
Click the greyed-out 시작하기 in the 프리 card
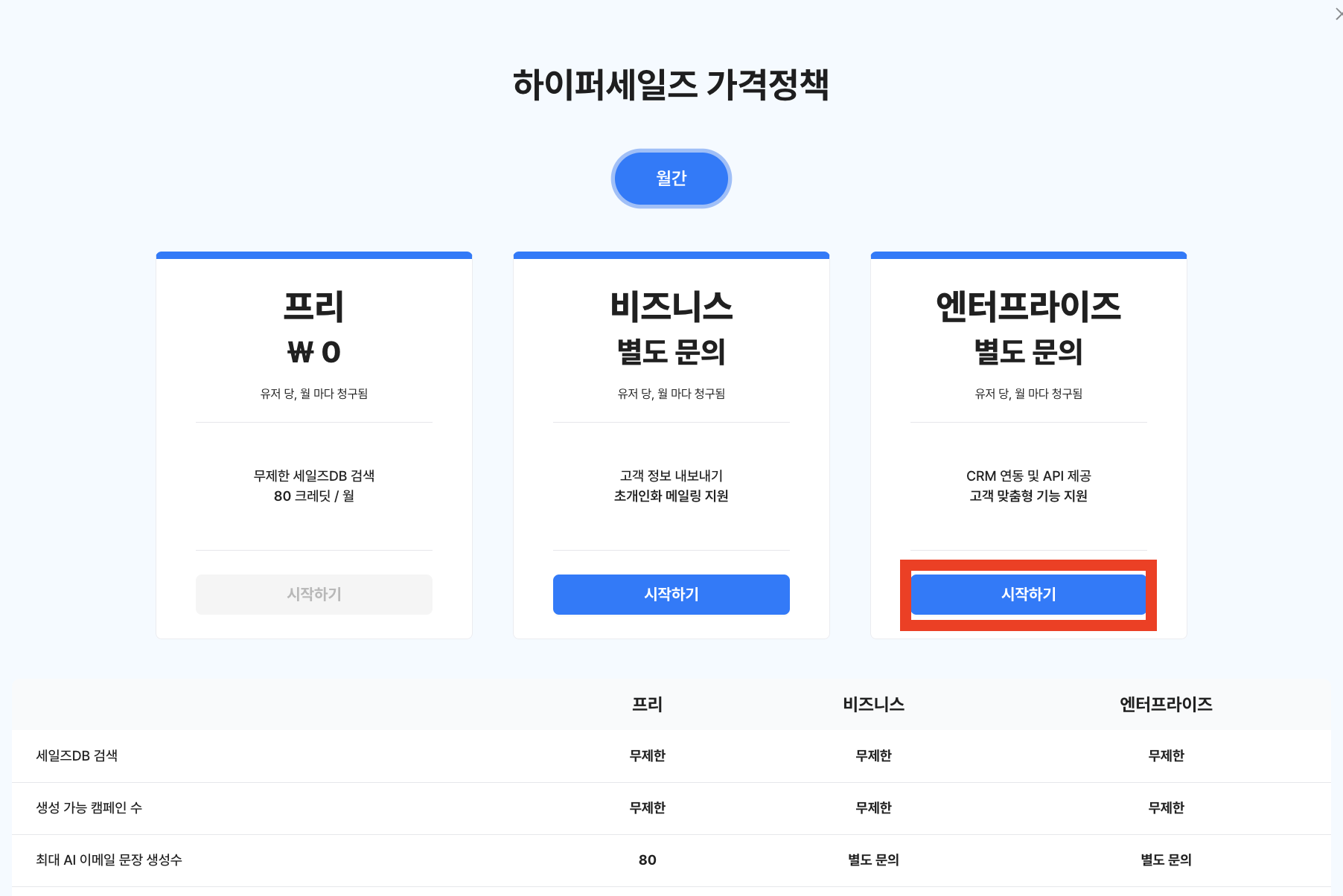point(313,594)
